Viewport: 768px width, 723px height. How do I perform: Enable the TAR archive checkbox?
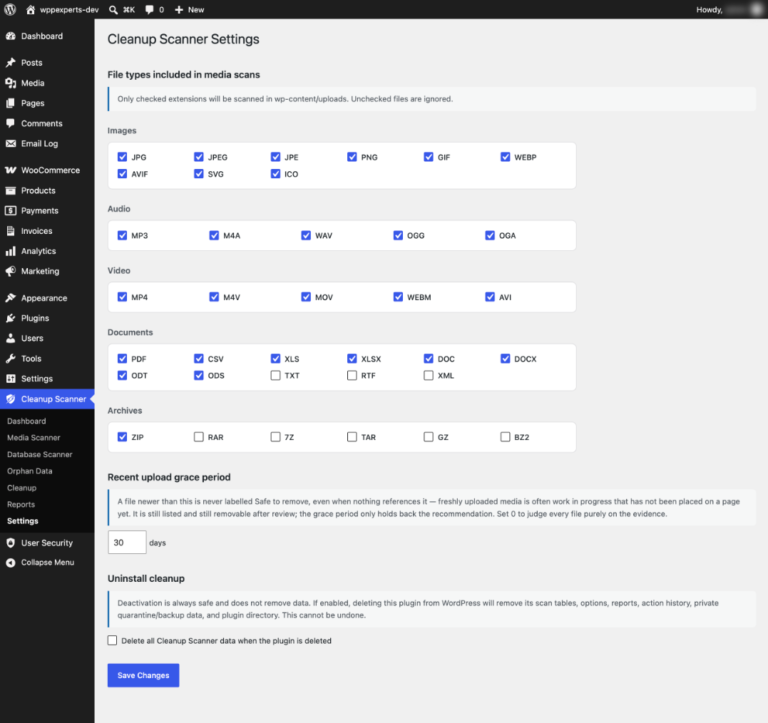[352, 436]
